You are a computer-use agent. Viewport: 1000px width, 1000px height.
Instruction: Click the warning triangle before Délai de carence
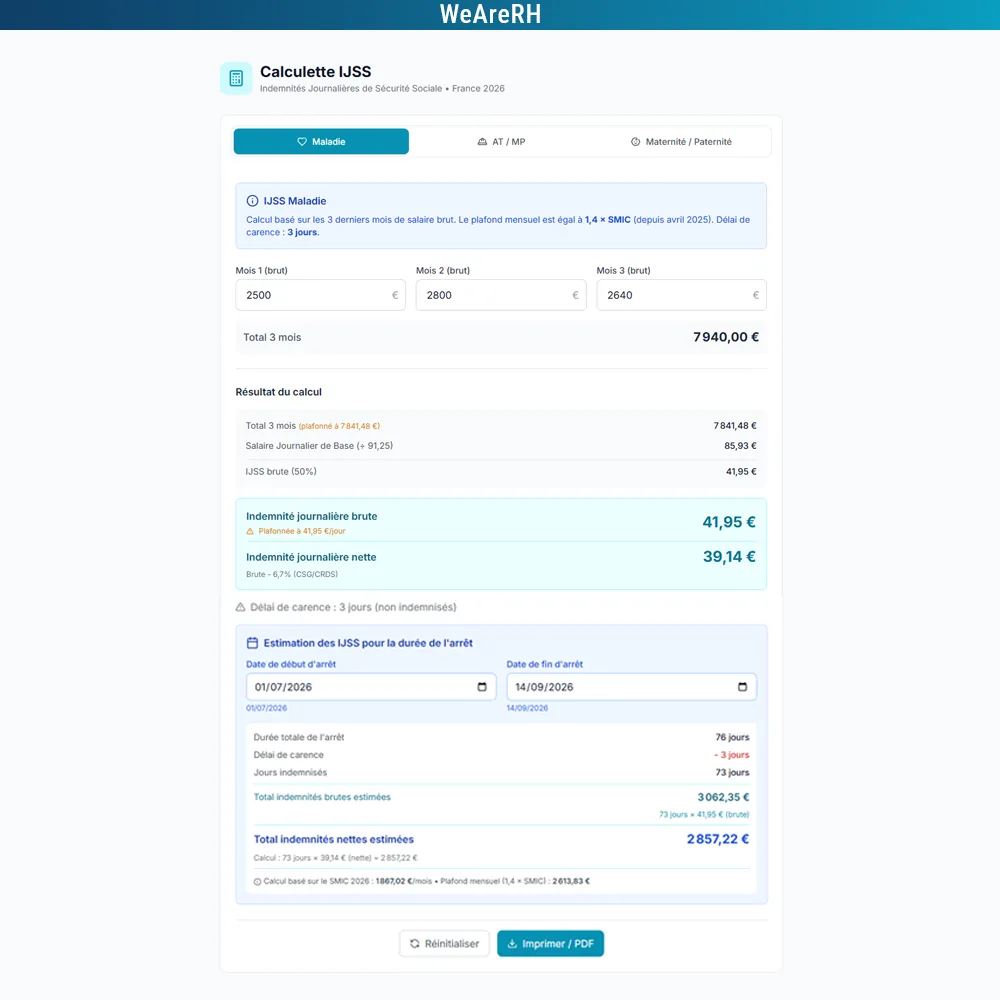click(240, 607)
